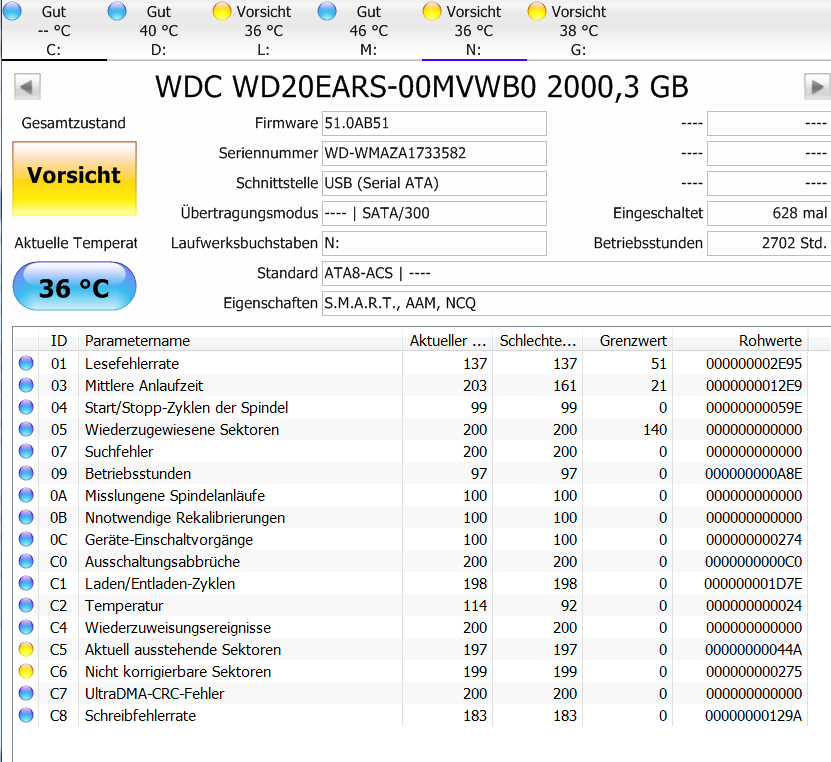Select the Suchfehler parameter name
The width and height of the screenshot is (831, 762).
click(x=119, y=451)
